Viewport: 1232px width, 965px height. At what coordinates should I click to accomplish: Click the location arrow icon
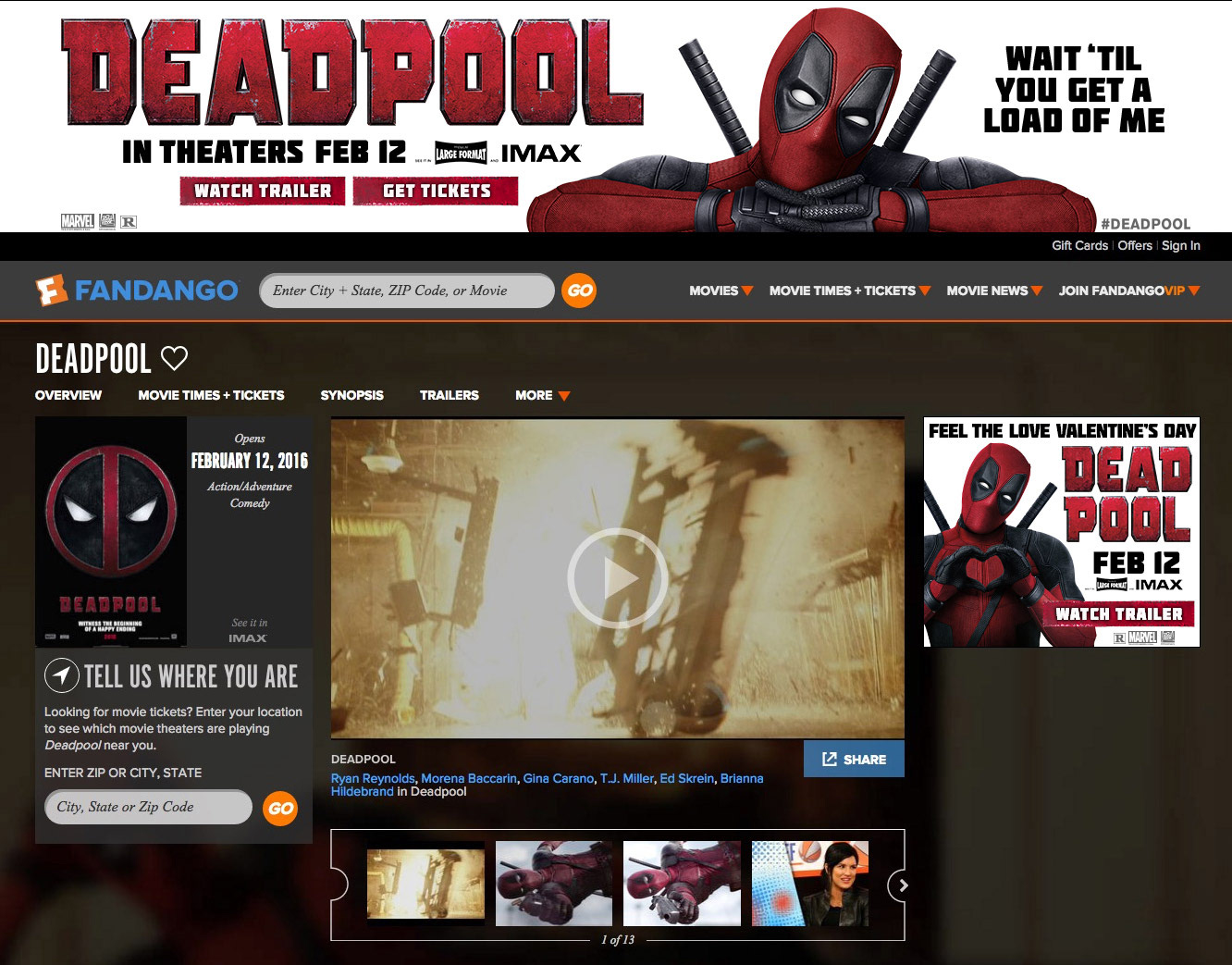(61, 675)
